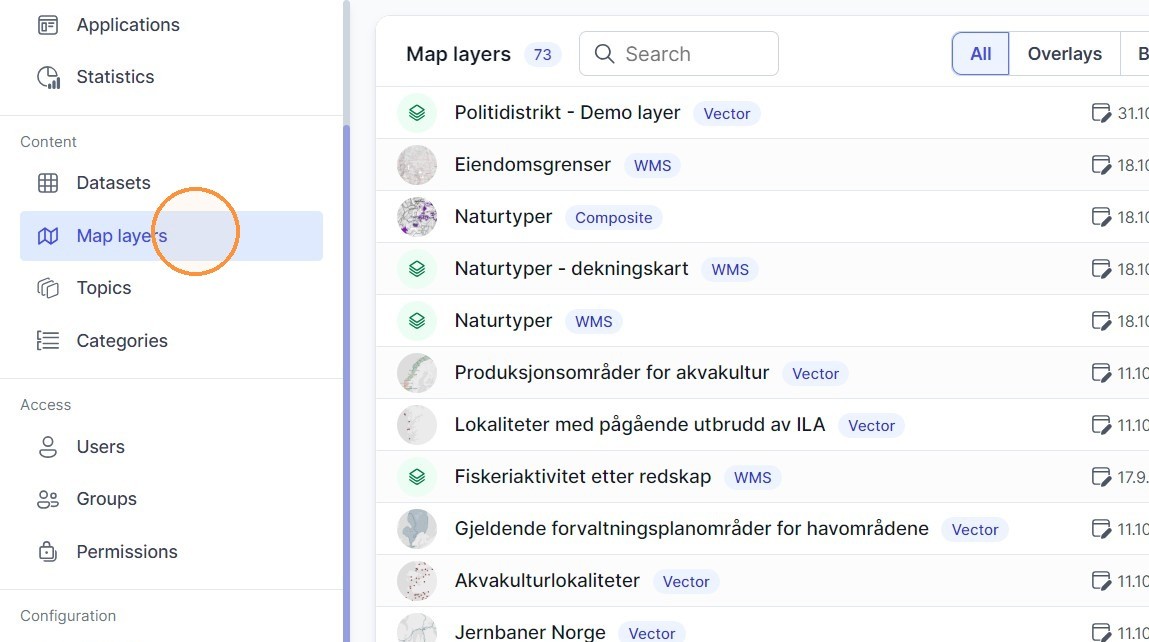
Task: Click the edited-date icon on Naturtyper - dekningskart row
Action: (x=1101, y=269)
